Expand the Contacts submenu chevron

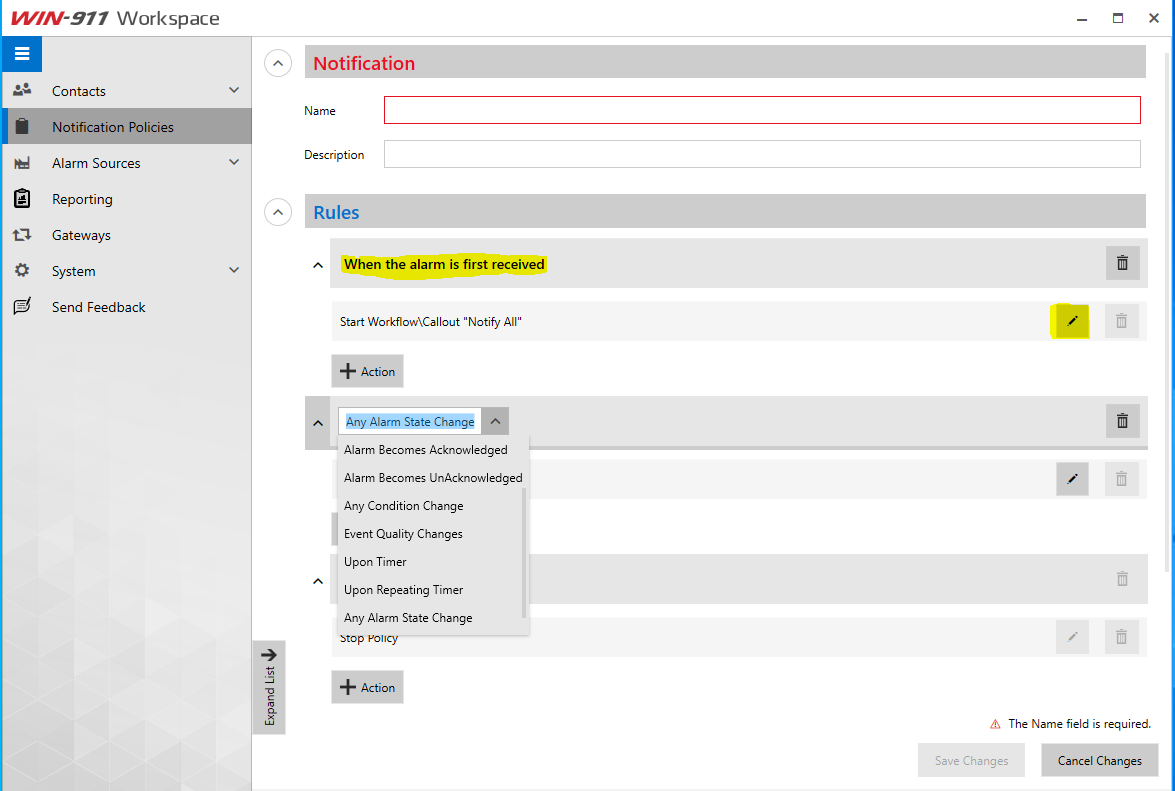234,90
